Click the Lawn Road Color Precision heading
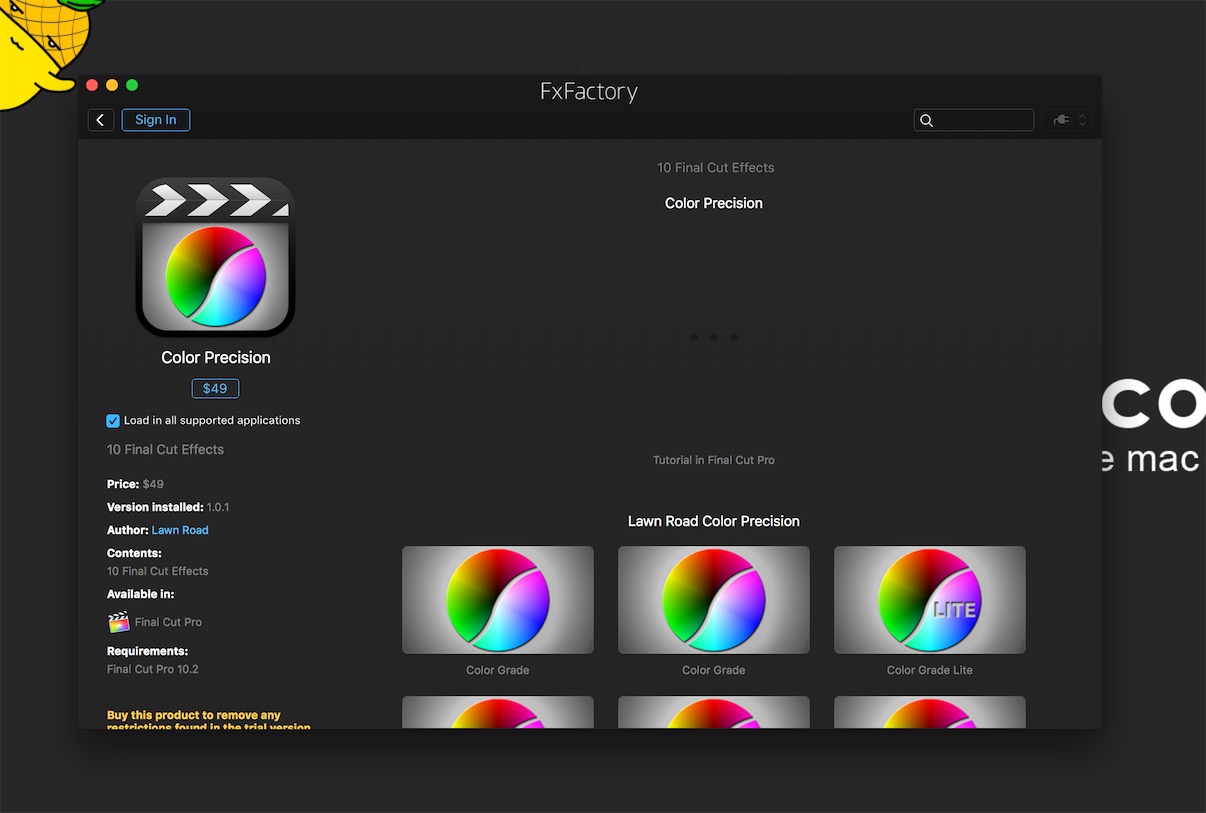This screenshot has width=1206, height=813. click(714, 521)
